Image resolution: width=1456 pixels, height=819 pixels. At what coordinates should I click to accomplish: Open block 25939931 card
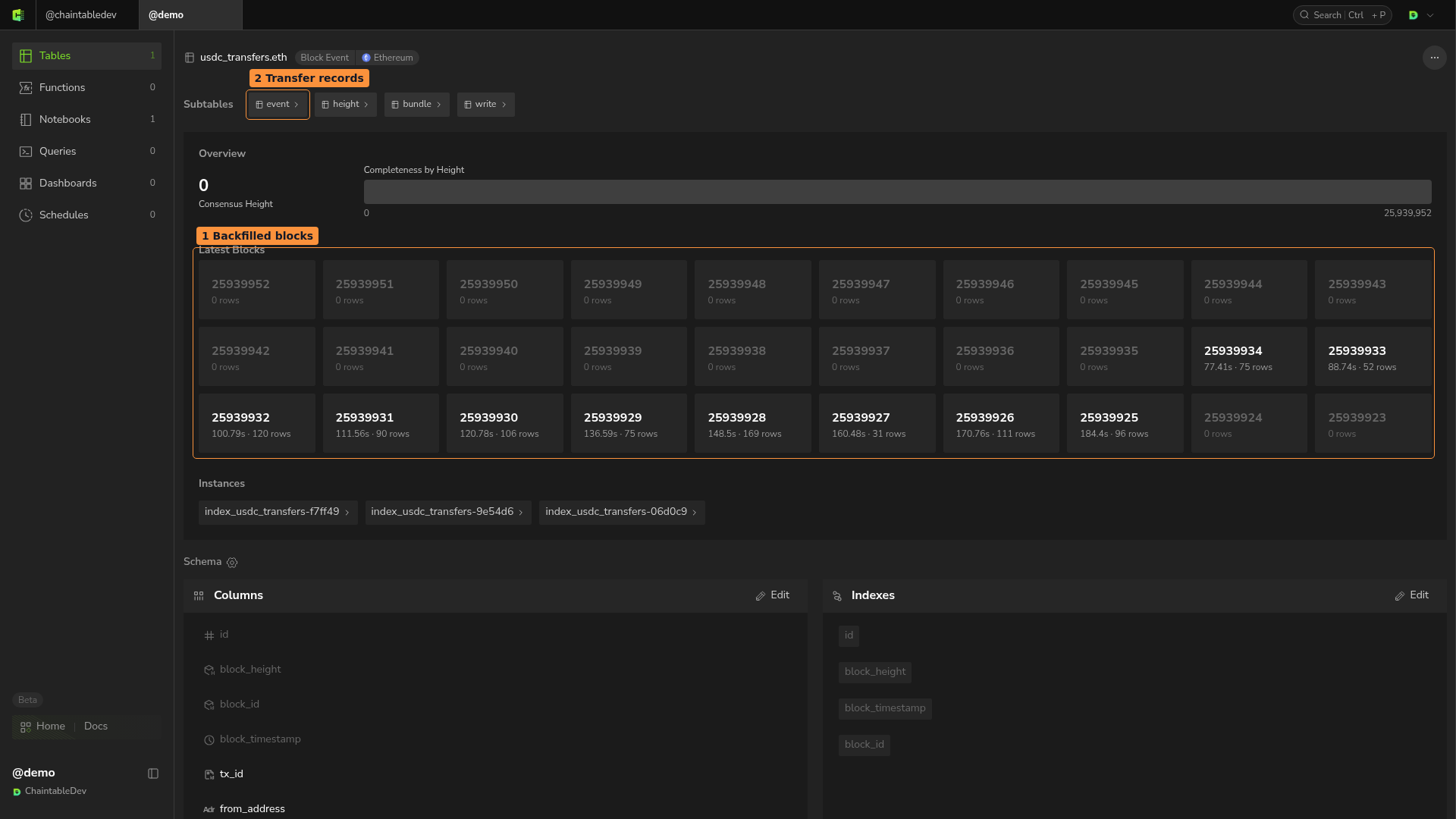click(381, 423)
